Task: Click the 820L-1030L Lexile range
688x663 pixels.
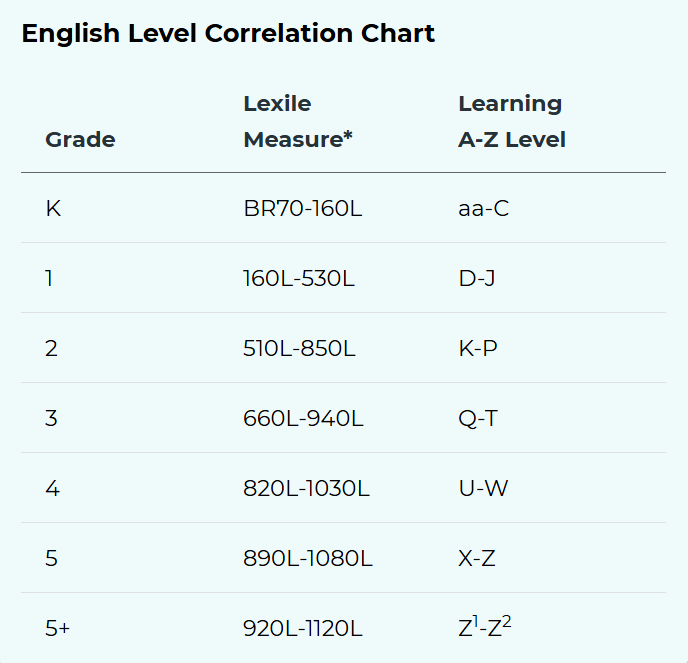Action: tap(306, 488)
